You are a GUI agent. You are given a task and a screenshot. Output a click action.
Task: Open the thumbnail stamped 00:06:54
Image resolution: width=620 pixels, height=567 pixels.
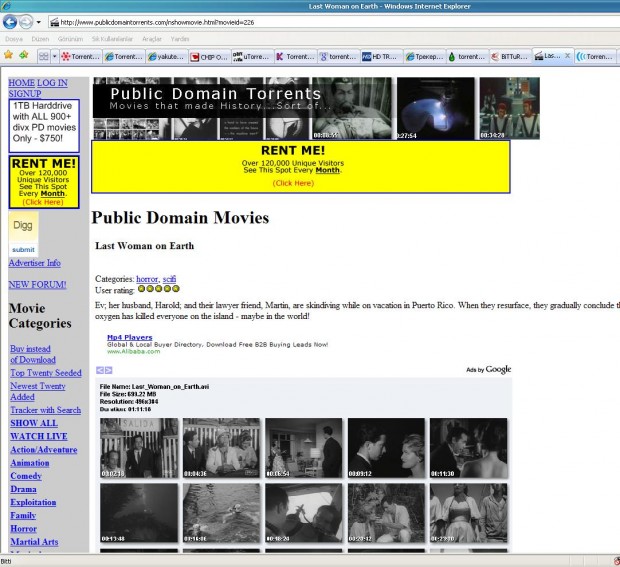tap(304, 448)
